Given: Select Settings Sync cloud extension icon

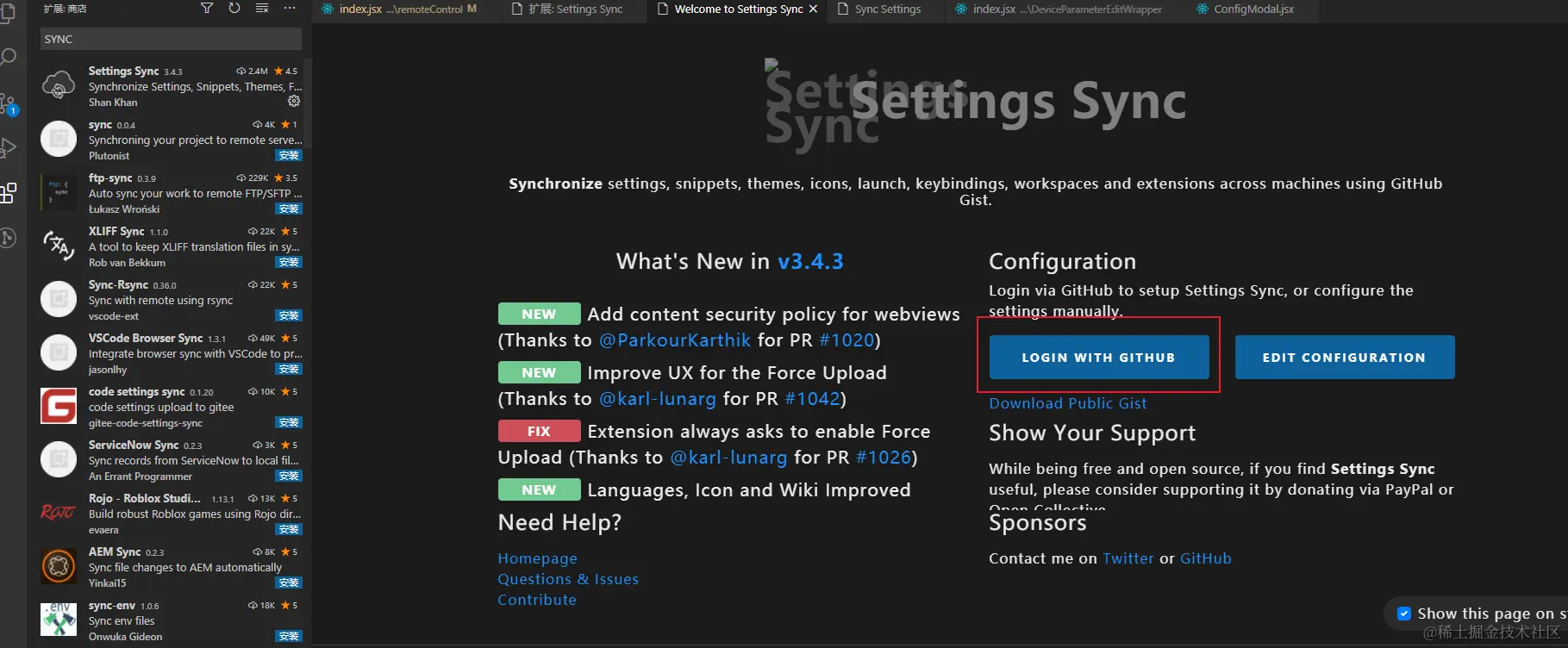Looking at the screenshot, I should (59, 85).
